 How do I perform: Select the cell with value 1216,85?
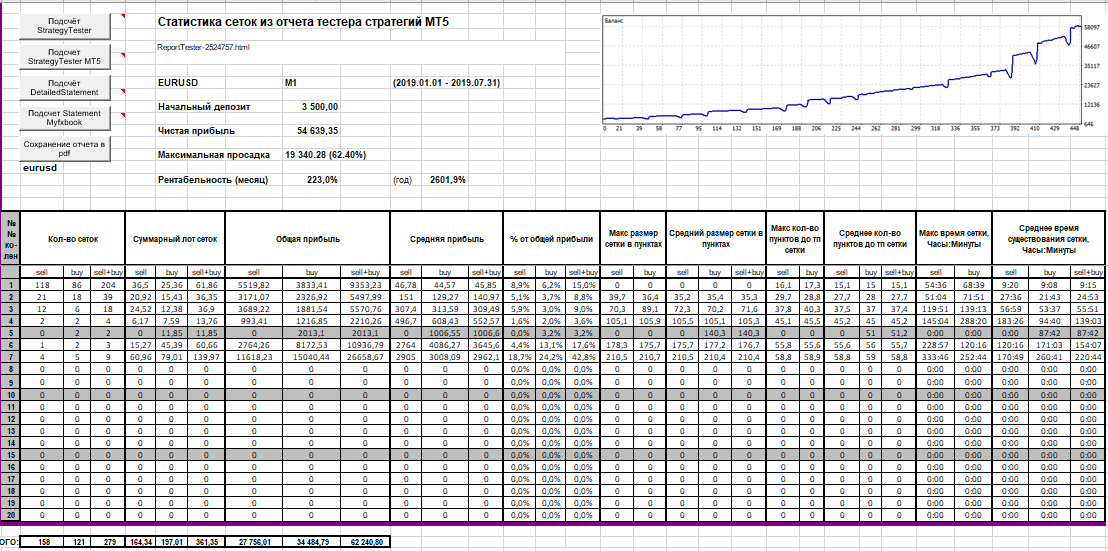(312, 319)
